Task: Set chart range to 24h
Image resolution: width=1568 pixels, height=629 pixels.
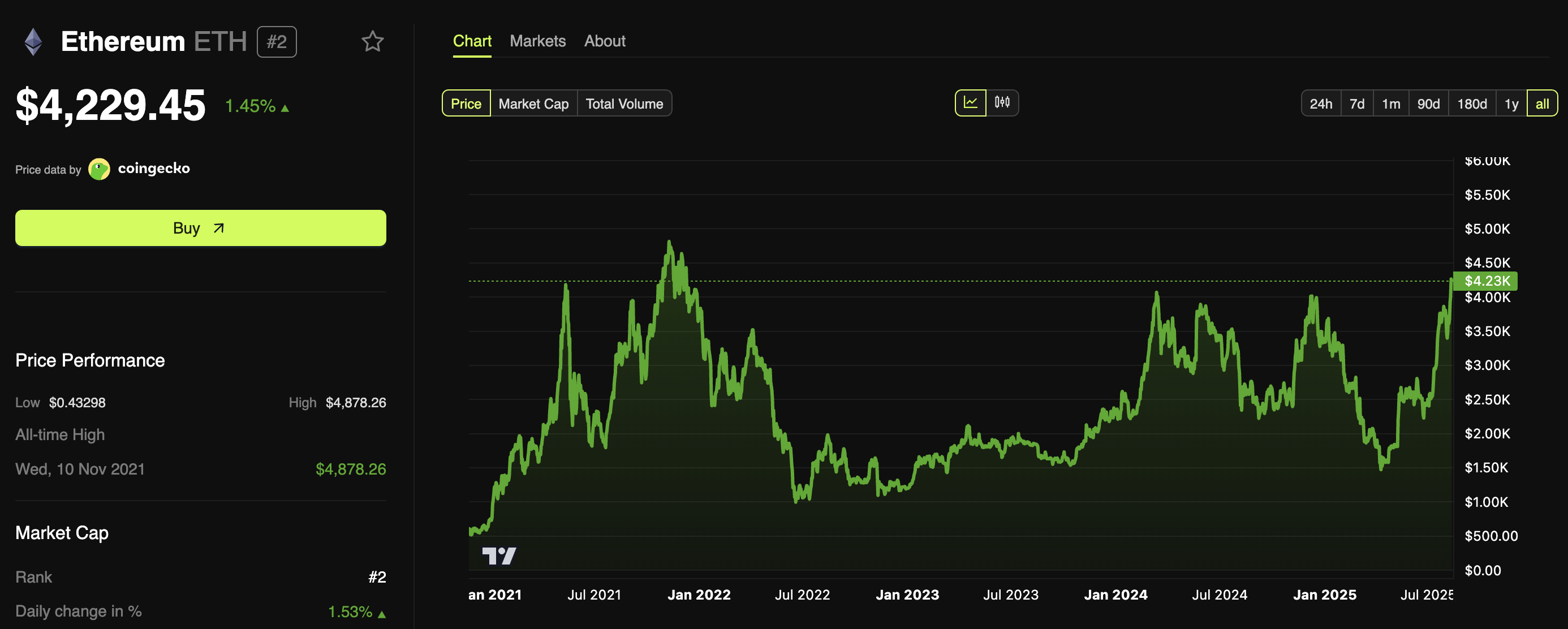Action: (1320, 104)
